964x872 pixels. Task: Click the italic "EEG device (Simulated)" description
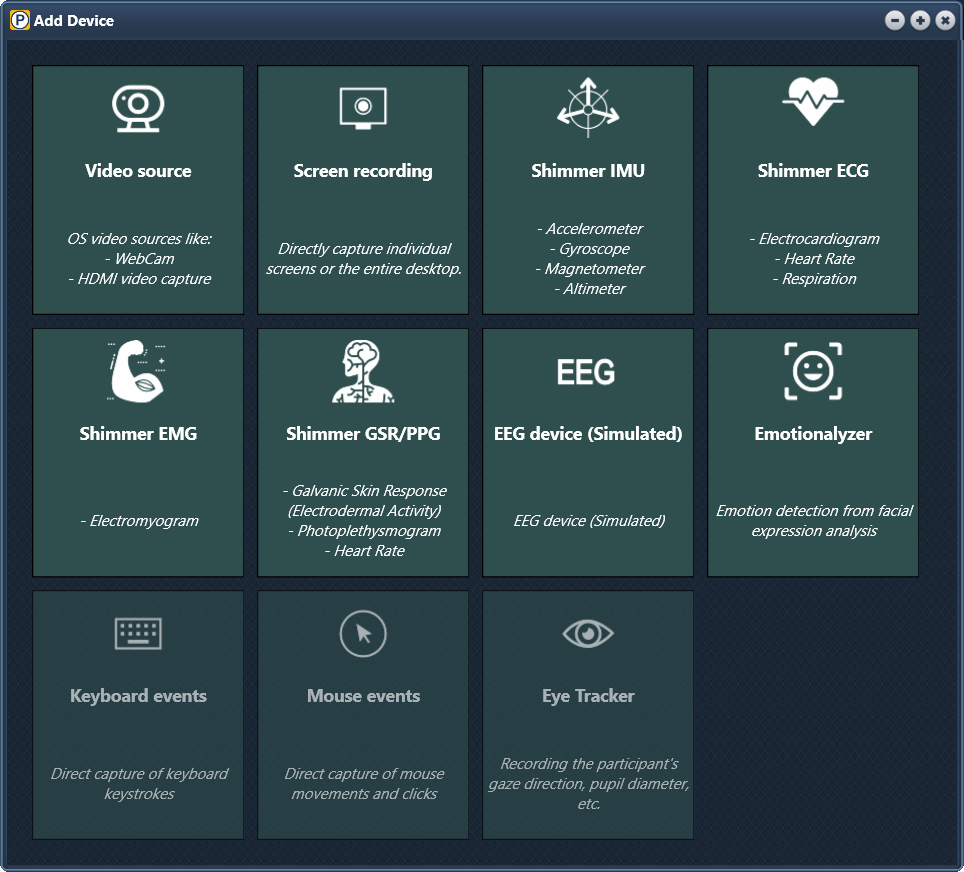pos(590,521)
